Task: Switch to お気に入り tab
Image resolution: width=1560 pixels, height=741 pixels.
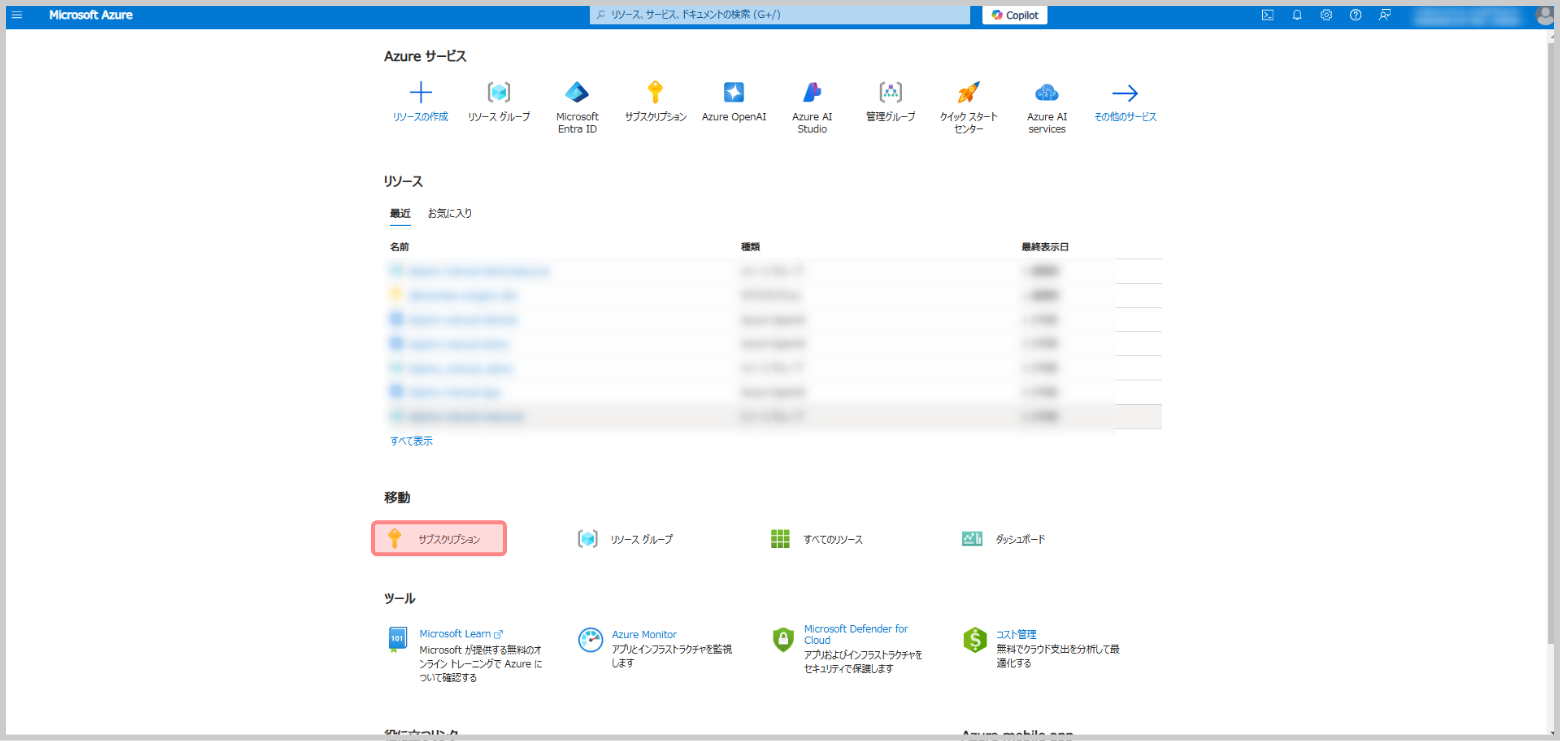Action: point(450,213)
